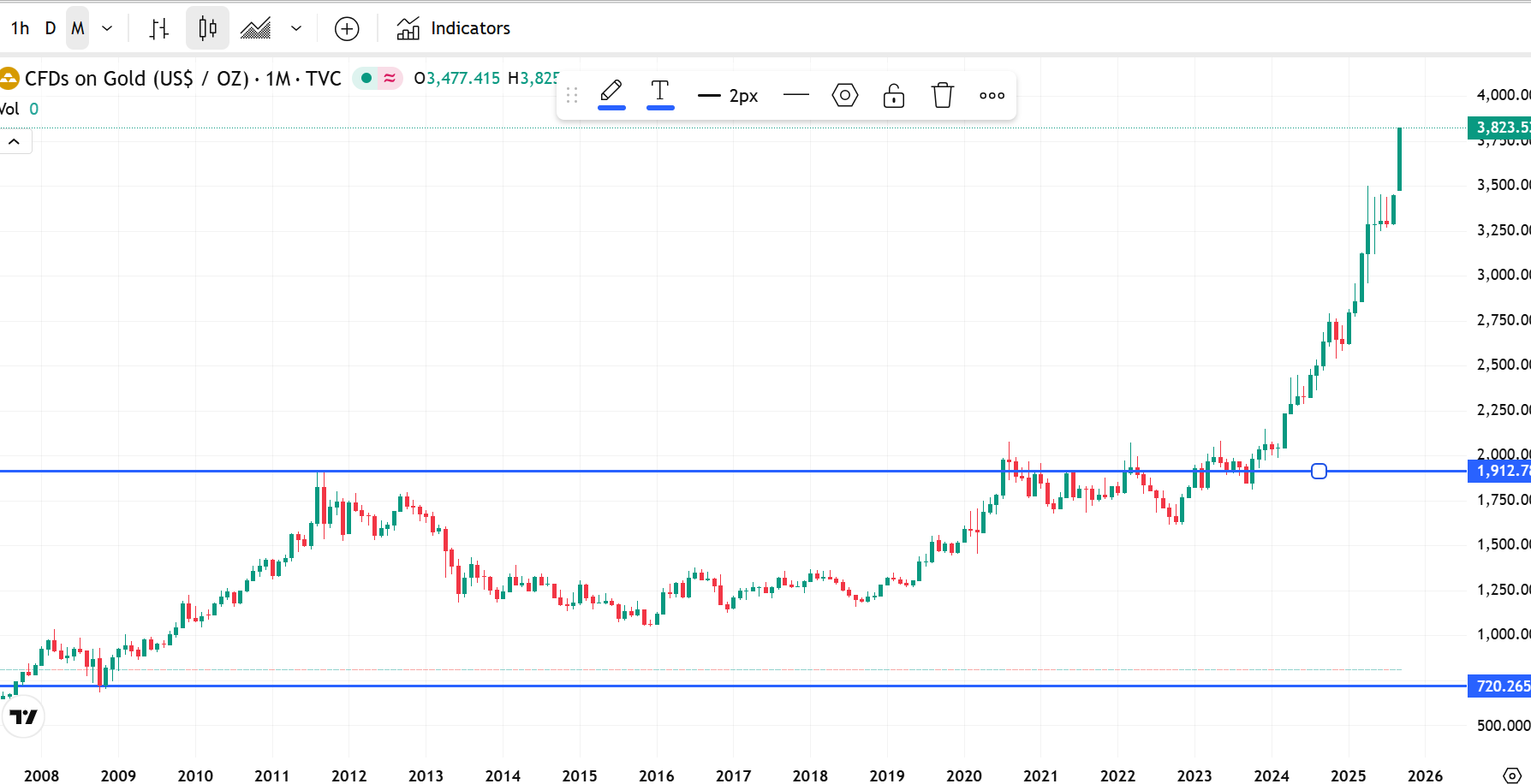Open line color pencil tool
The height and width of the screenshot is (784, 1531).
point(611,93)
